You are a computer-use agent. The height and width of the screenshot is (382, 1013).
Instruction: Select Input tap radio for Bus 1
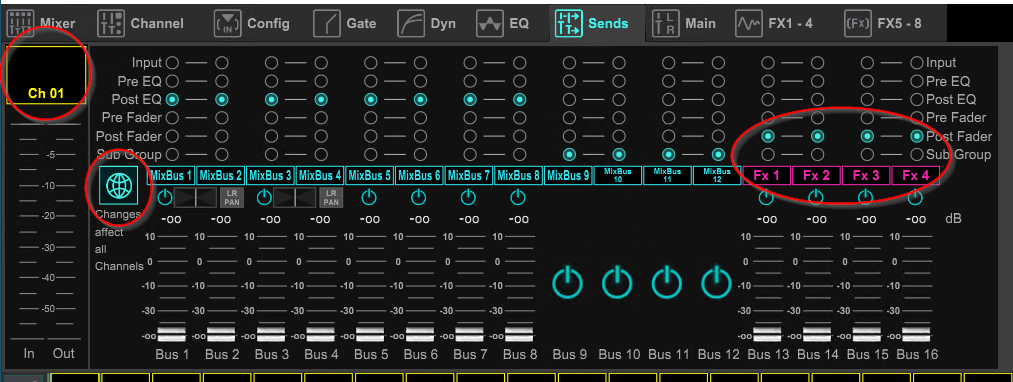(x=172, y=63)
